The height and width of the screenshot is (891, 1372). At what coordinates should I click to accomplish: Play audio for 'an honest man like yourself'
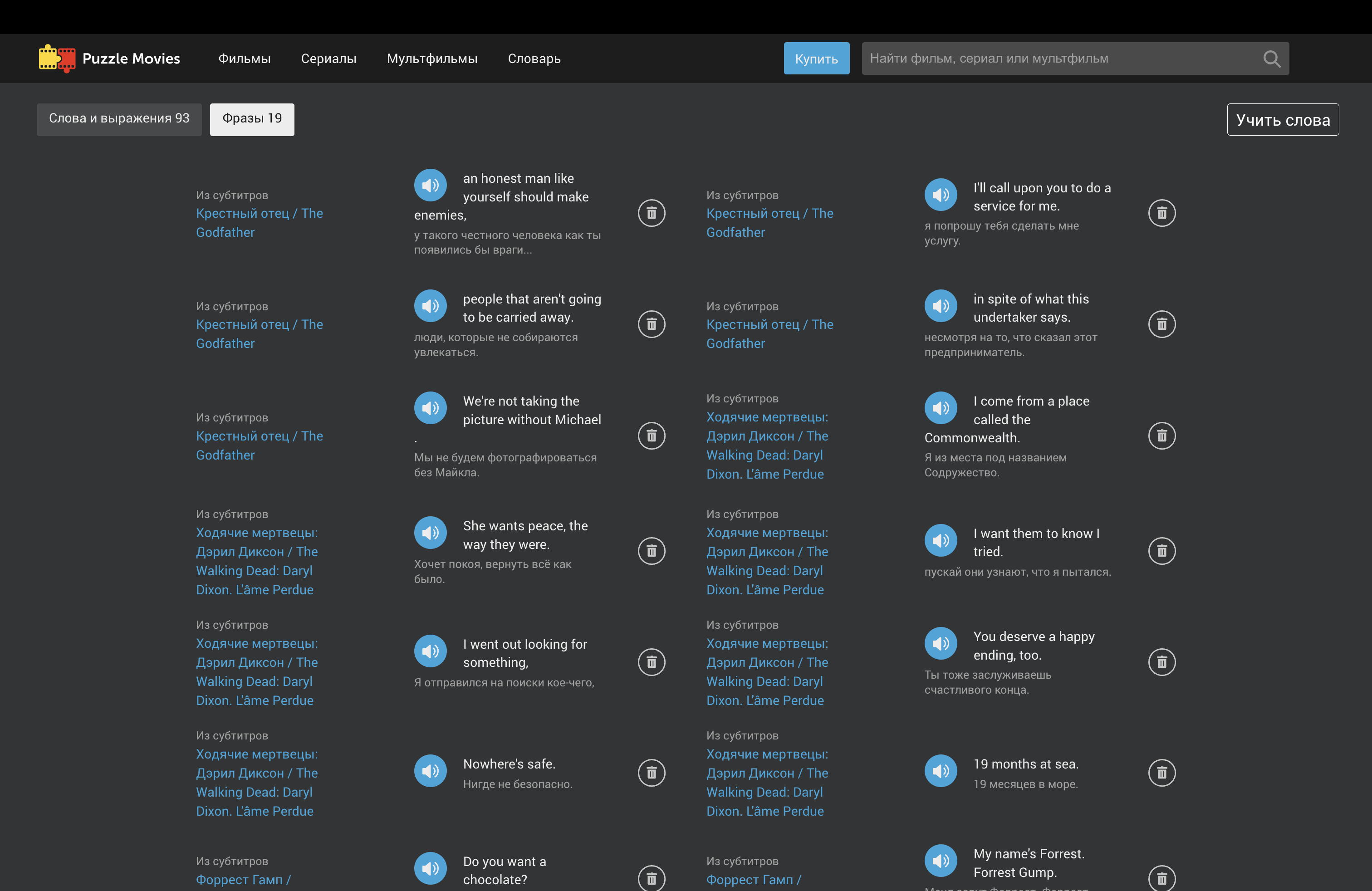[430, 185]
